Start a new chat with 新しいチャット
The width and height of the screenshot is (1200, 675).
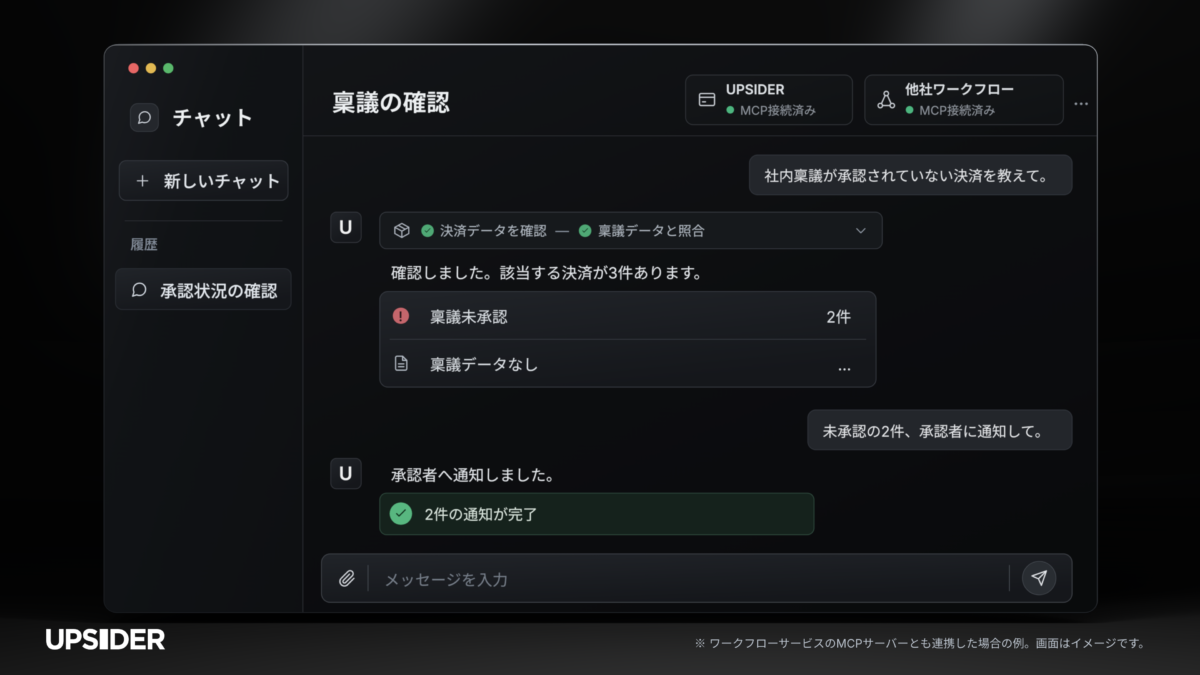coord(203,181)
